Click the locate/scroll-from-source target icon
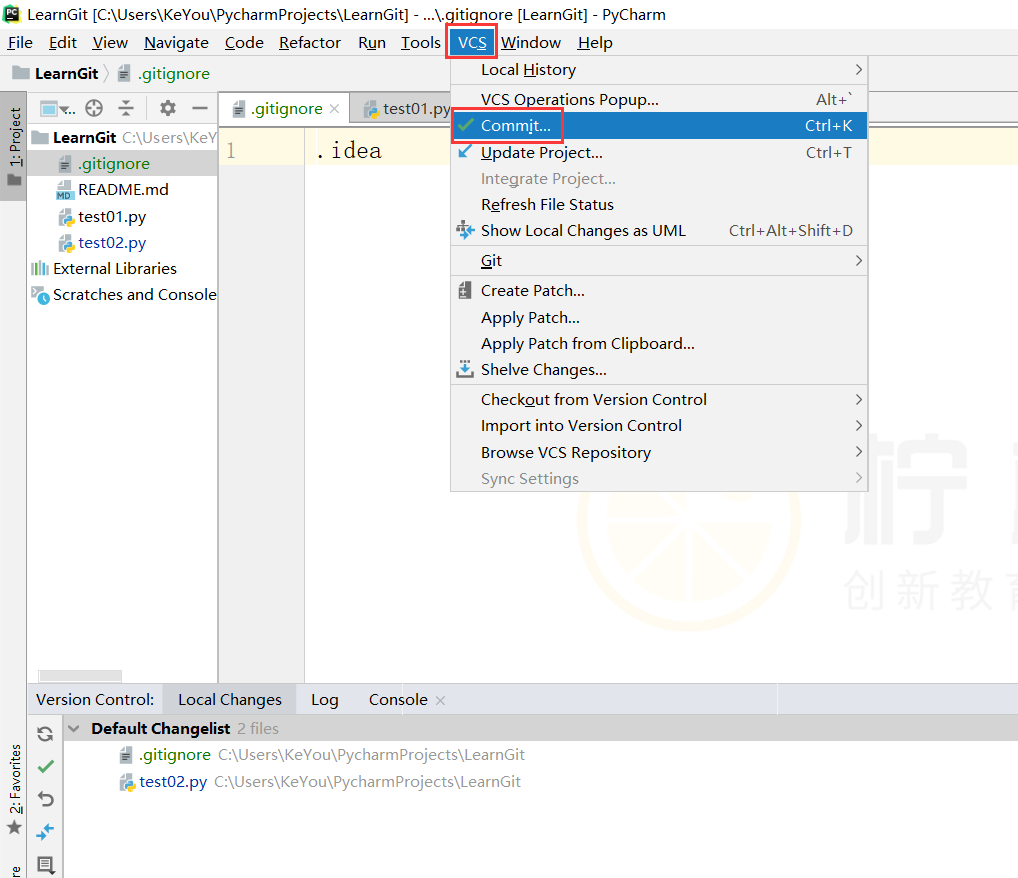 (94, 108)
